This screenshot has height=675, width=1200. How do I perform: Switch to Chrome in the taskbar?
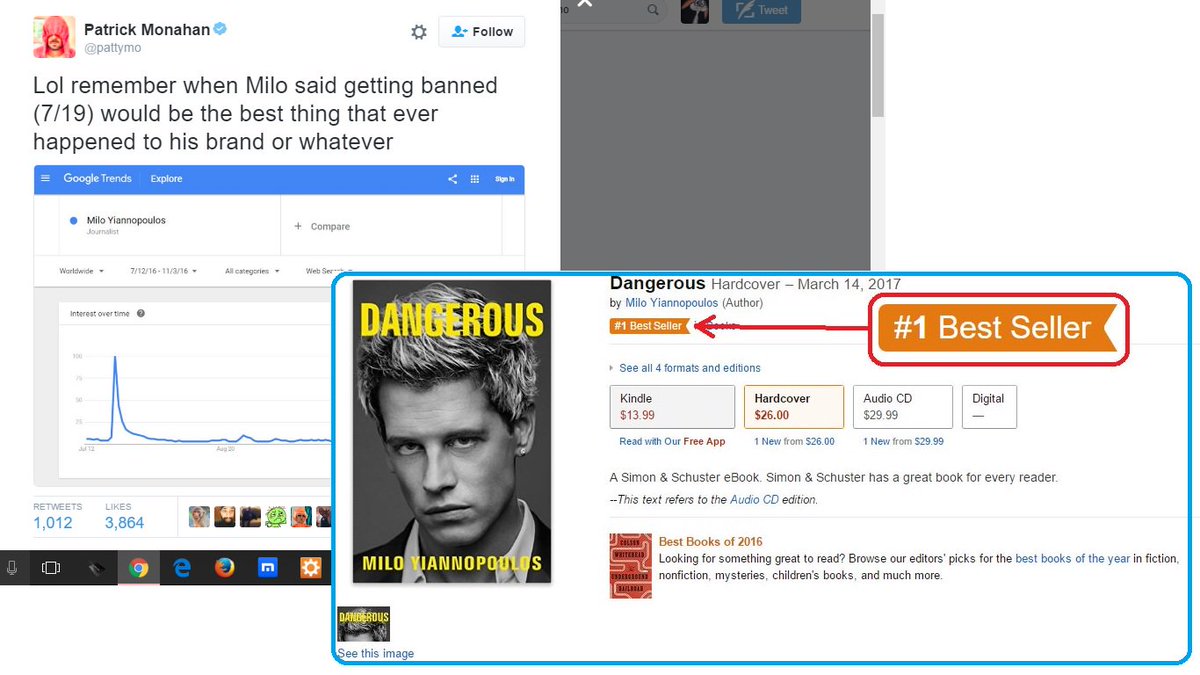(x=138, y=568)
